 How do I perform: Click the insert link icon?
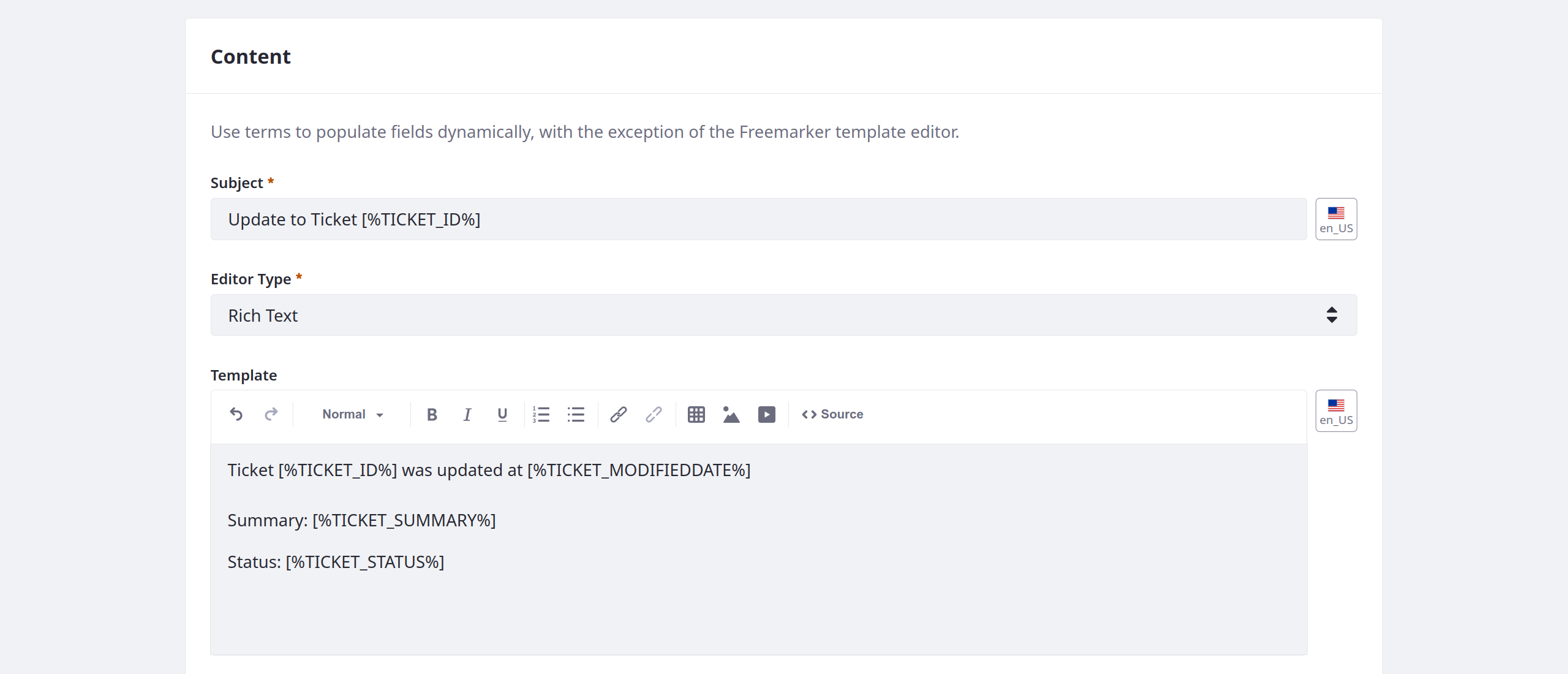click(x=618, y=414)
